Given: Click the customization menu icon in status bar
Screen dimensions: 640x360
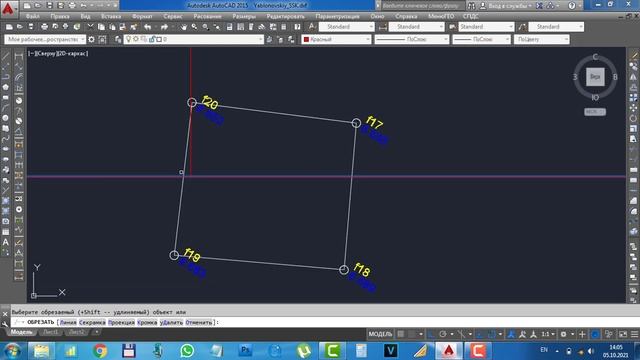Looking at the screenshot, I should (635, 334).
